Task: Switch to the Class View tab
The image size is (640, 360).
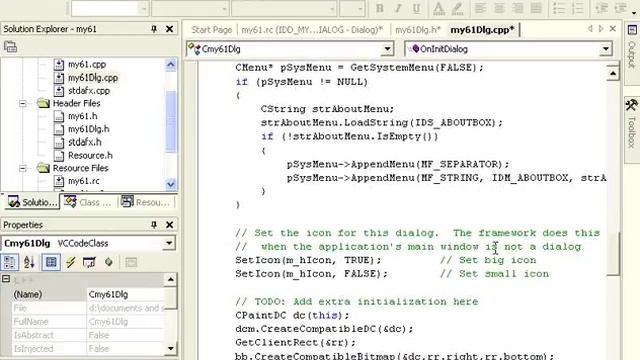Action: [88, 202]
